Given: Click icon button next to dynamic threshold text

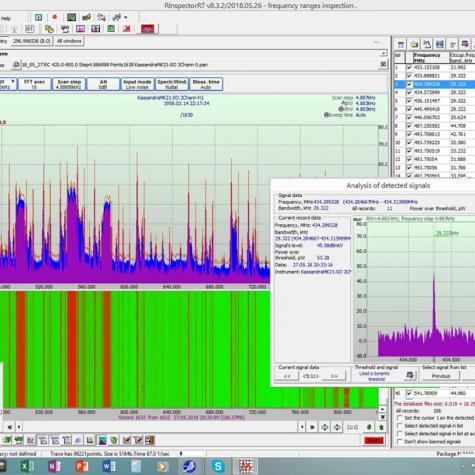Looking at the screenshot, I should 410,376.
